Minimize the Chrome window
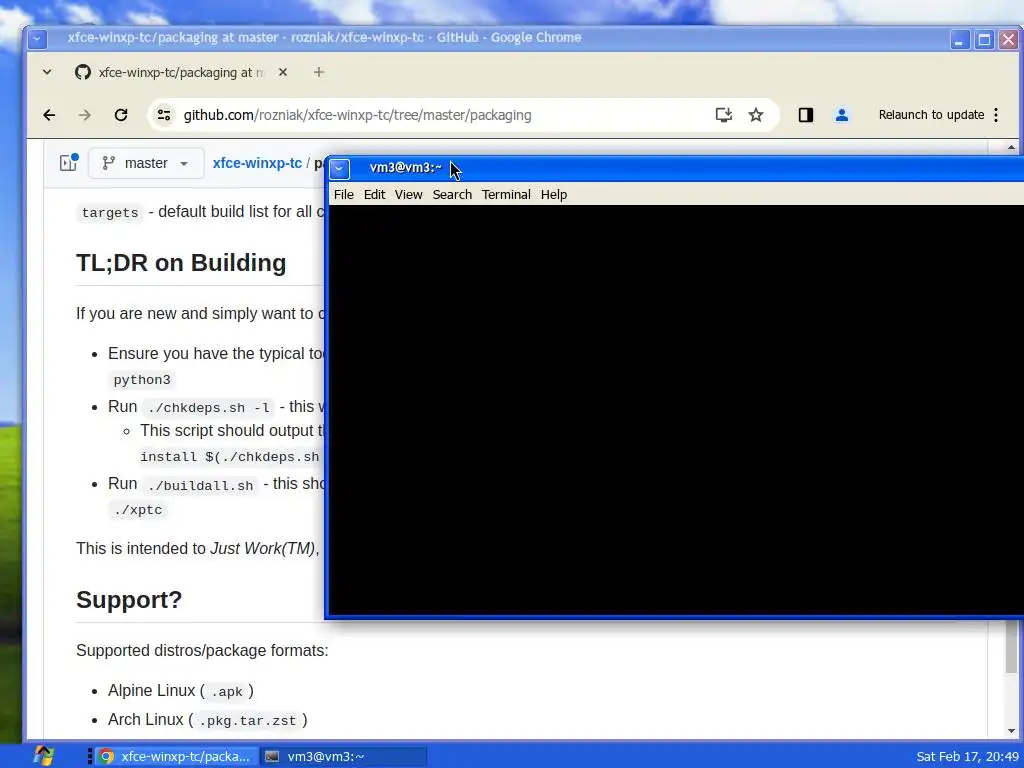Screen dimensions: 1024x768 [x=959, y=40]
